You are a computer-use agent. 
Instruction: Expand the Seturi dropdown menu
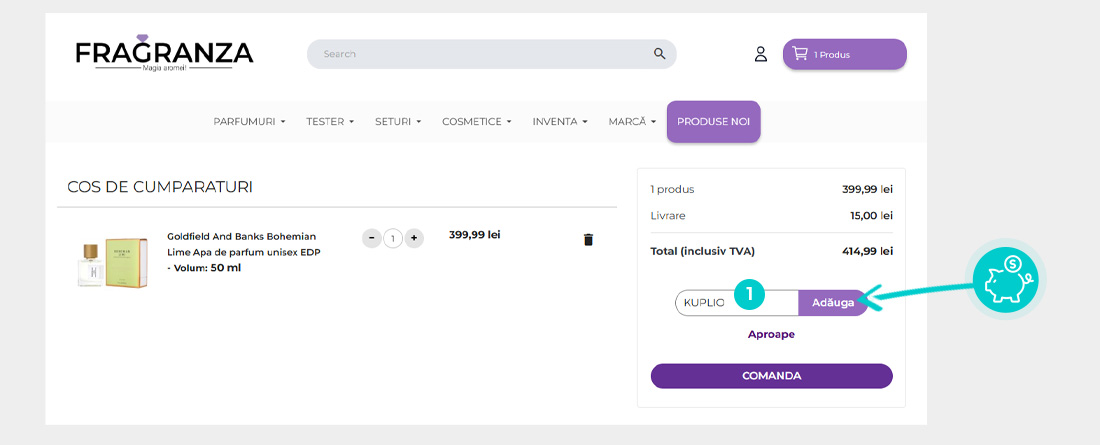pyautogui.click(x=398, y=122)
